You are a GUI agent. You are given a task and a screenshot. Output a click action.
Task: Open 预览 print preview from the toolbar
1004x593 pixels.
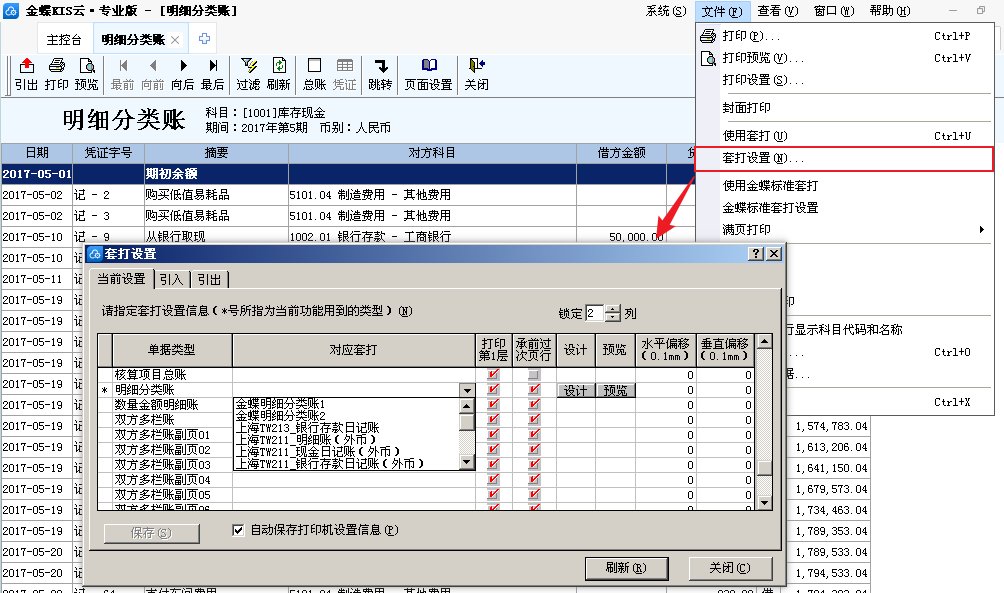87,74
